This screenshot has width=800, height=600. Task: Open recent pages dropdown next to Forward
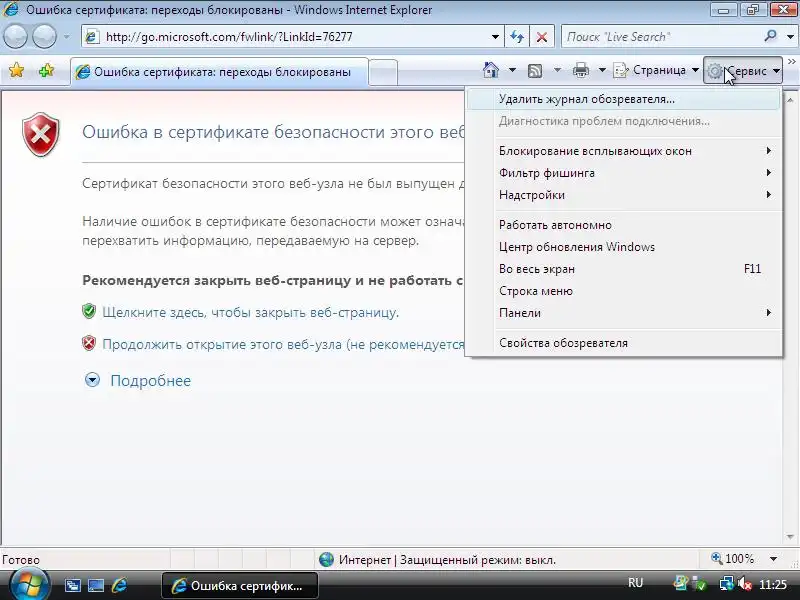(x=66, y=37)
